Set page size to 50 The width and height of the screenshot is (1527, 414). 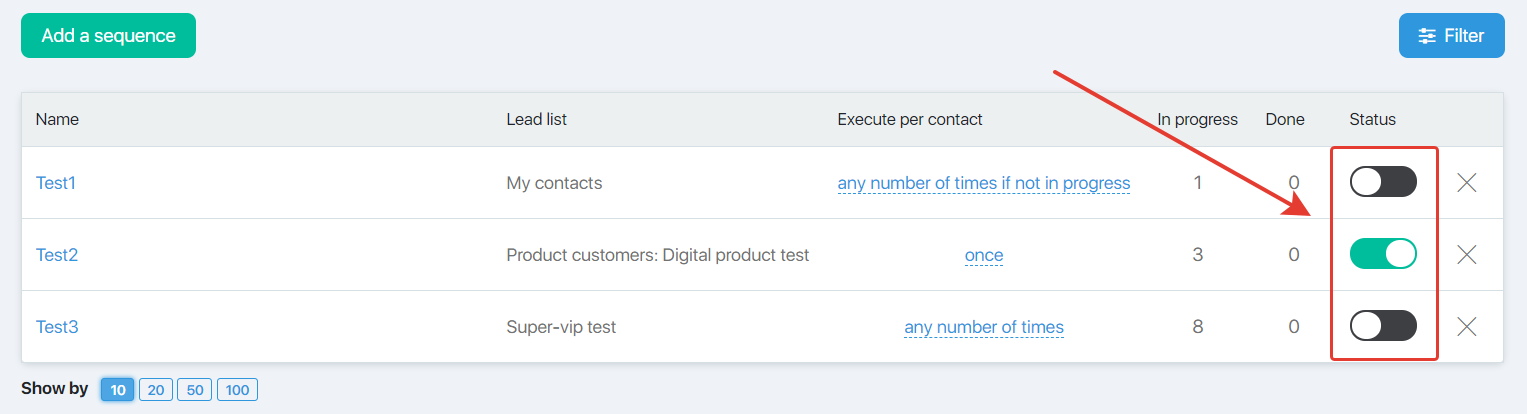(194, 390)
